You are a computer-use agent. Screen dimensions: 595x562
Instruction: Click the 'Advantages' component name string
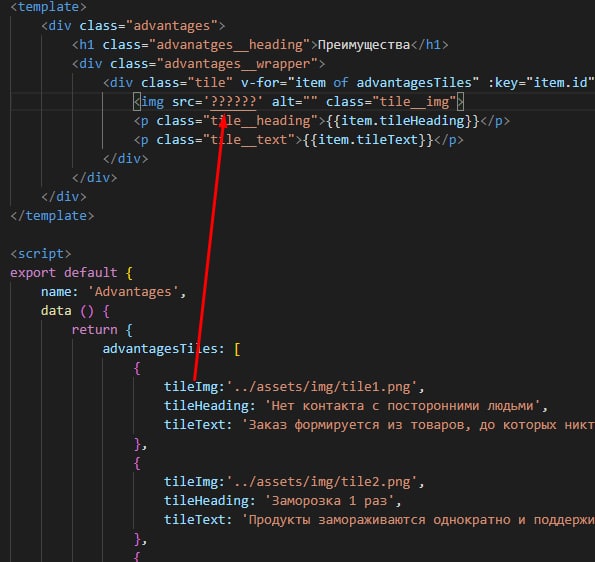click(x=133, y=291)
